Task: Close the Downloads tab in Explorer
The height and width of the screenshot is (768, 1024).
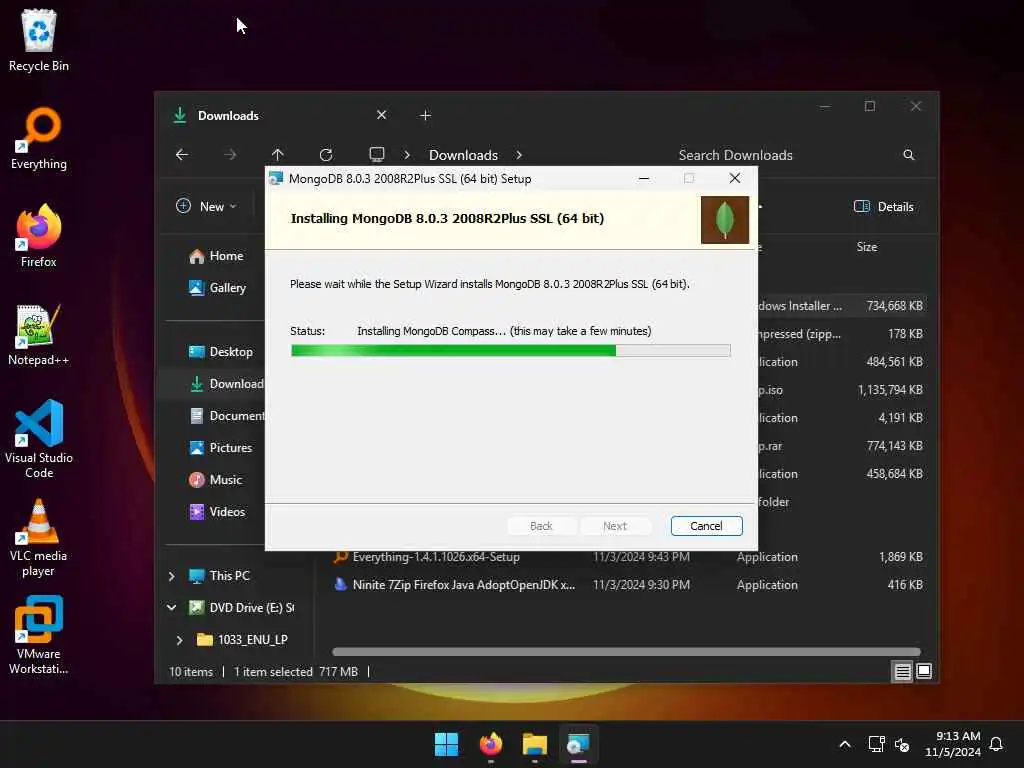Action: 382,115
